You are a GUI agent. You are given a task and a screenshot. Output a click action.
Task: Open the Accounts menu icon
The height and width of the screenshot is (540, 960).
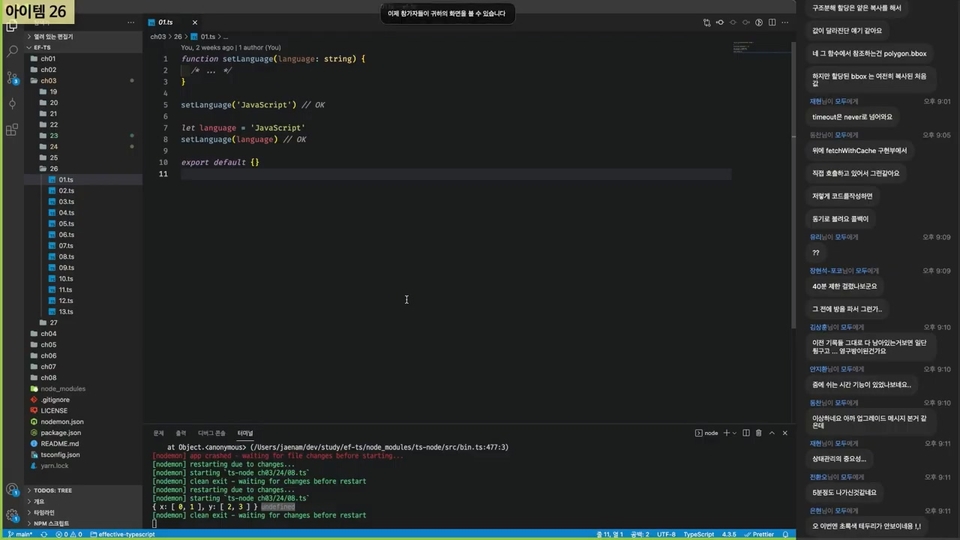tap(12, 489)
